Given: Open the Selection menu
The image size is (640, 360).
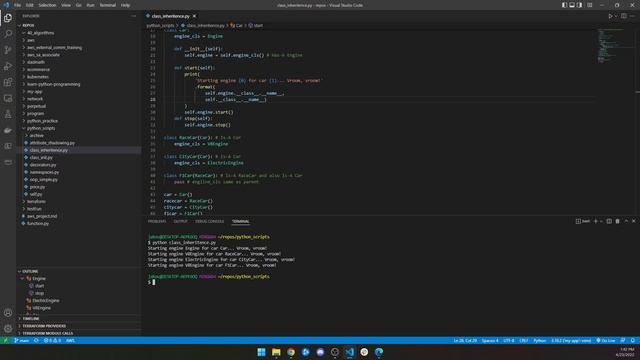Looking at the screenshot, I should click(x=47, y=5).
